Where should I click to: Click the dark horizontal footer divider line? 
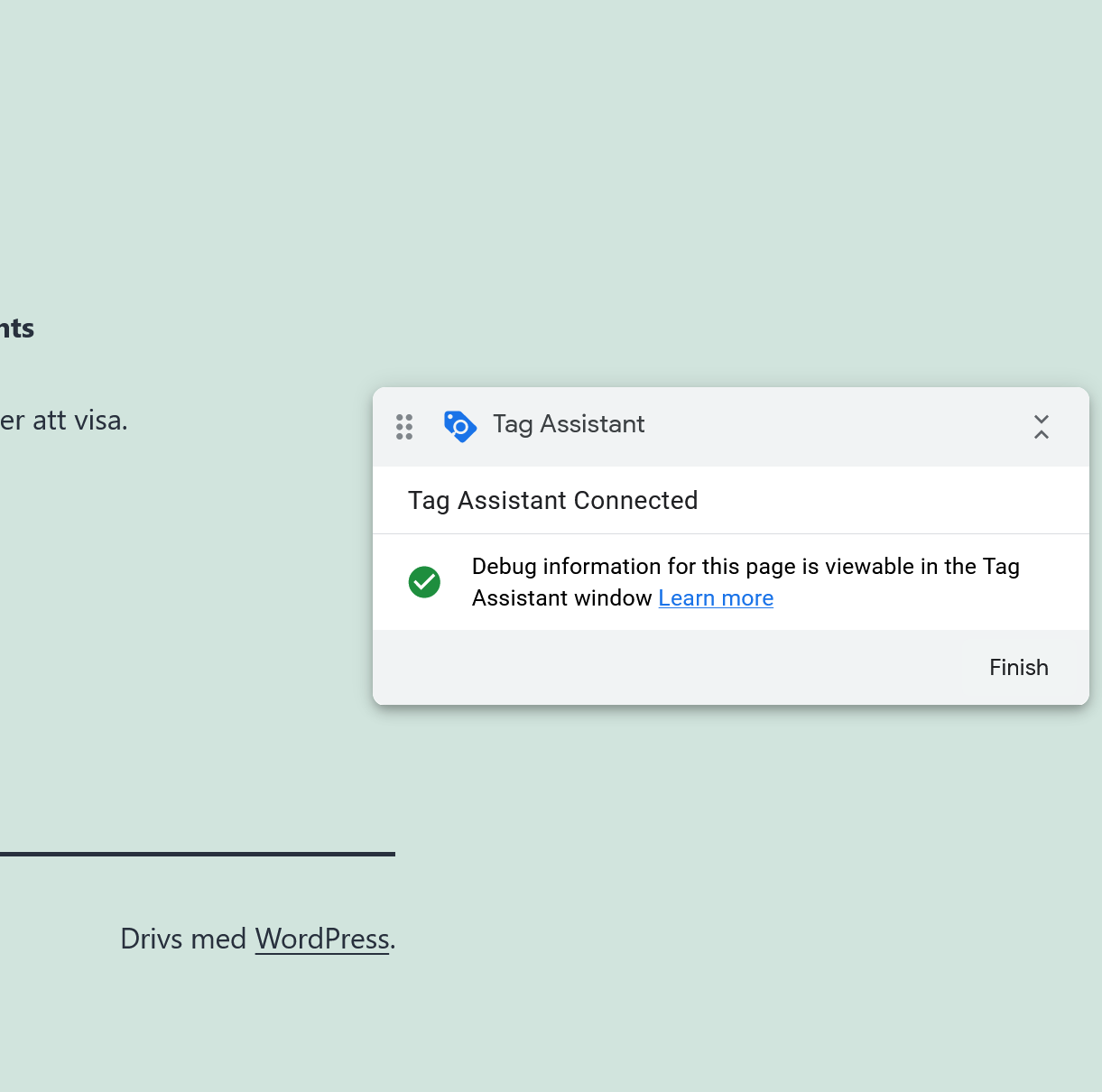[x=197, y=854]
